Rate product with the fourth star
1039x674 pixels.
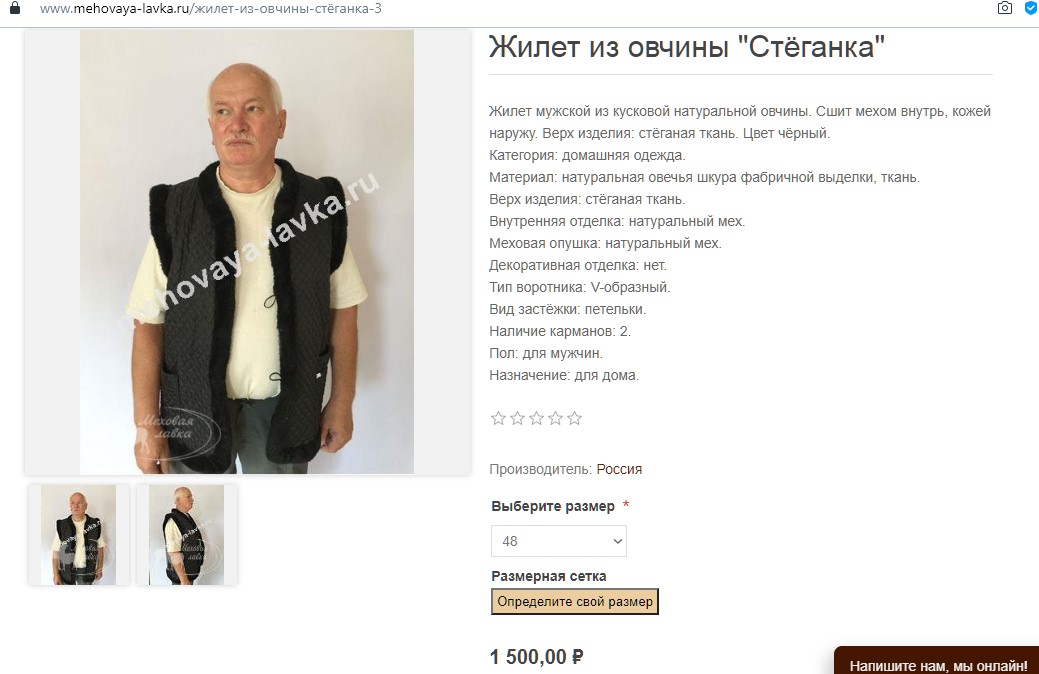tap(555, 418)
